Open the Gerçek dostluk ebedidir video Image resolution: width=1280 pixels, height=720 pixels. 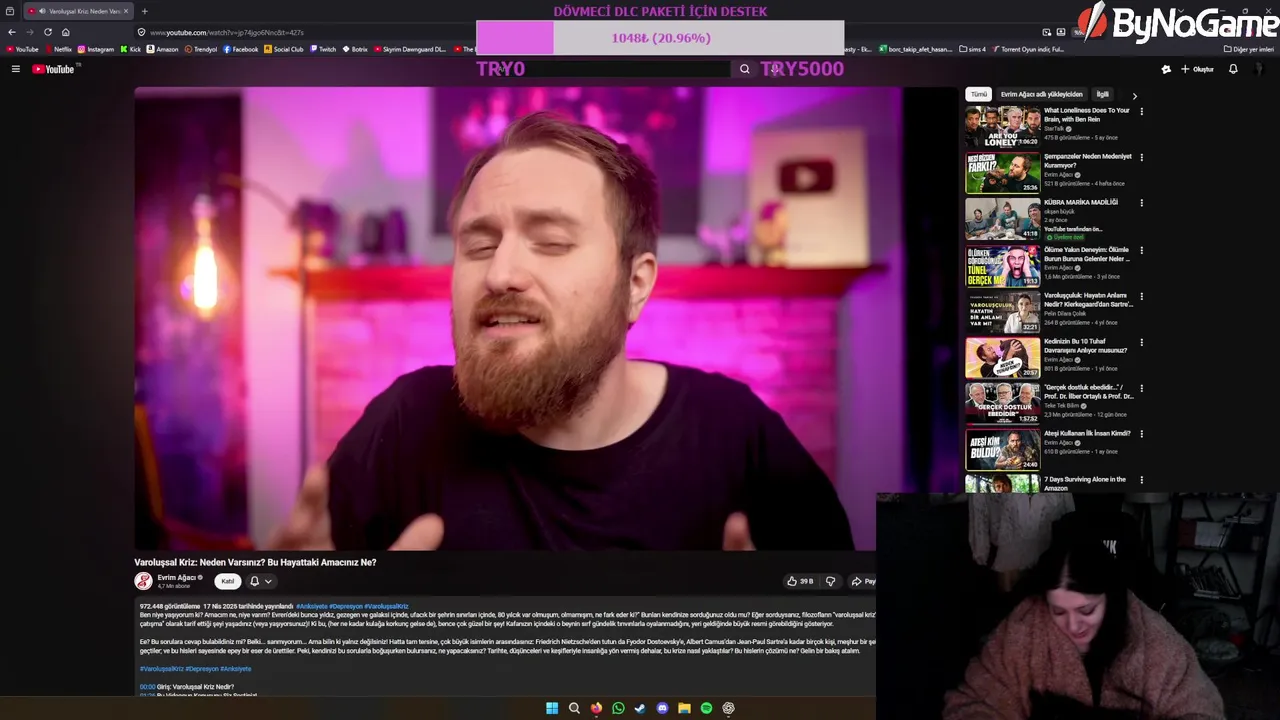click(x=1002, y=404)
